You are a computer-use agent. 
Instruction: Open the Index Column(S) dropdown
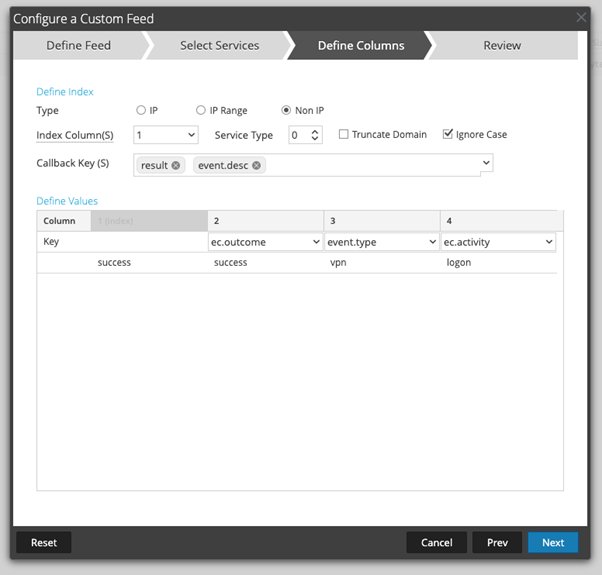click(165, 135)
